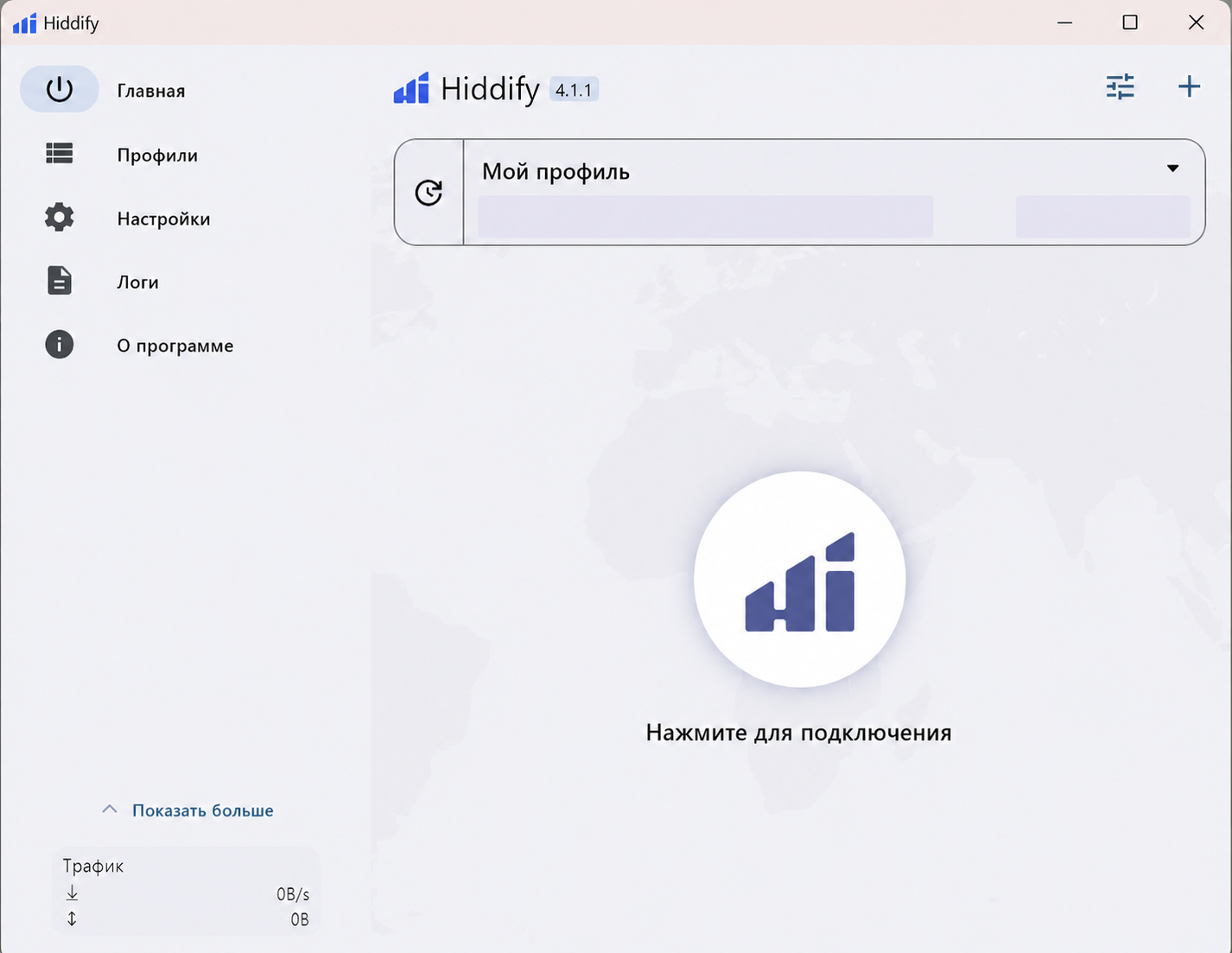Tap the big Hiddify connect button
Viewport: 1232px width, 953px height.
pyautogui.click(x=800, y=579)
